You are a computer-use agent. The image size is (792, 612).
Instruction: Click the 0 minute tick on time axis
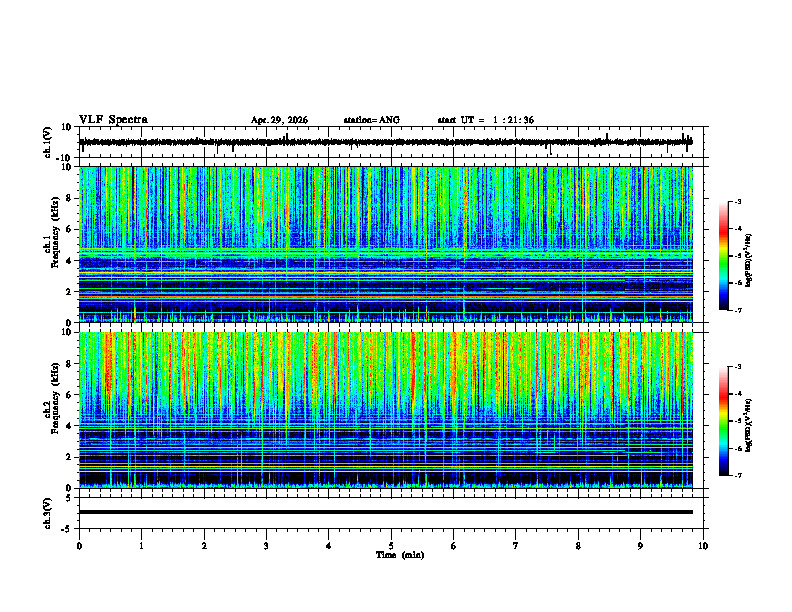79,546
